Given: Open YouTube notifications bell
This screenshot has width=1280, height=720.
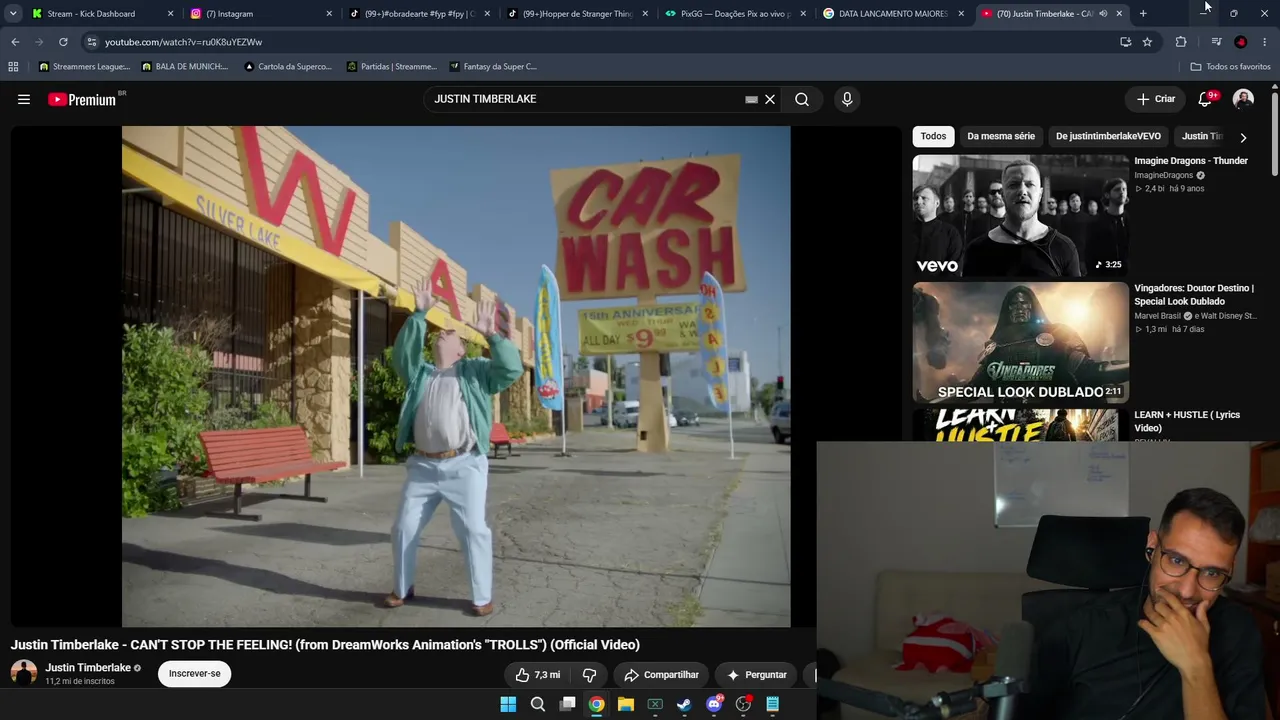Looking at the screenshot, I should click(1205, 99).
